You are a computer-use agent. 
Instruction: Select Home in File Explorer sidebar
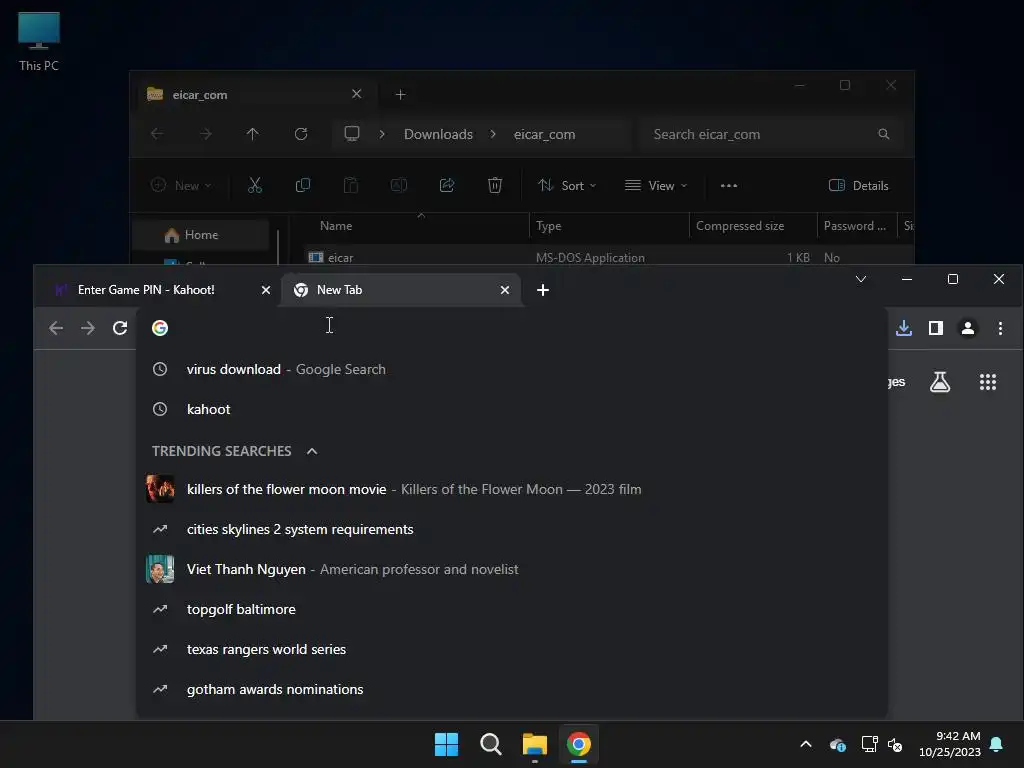[200, 235]
